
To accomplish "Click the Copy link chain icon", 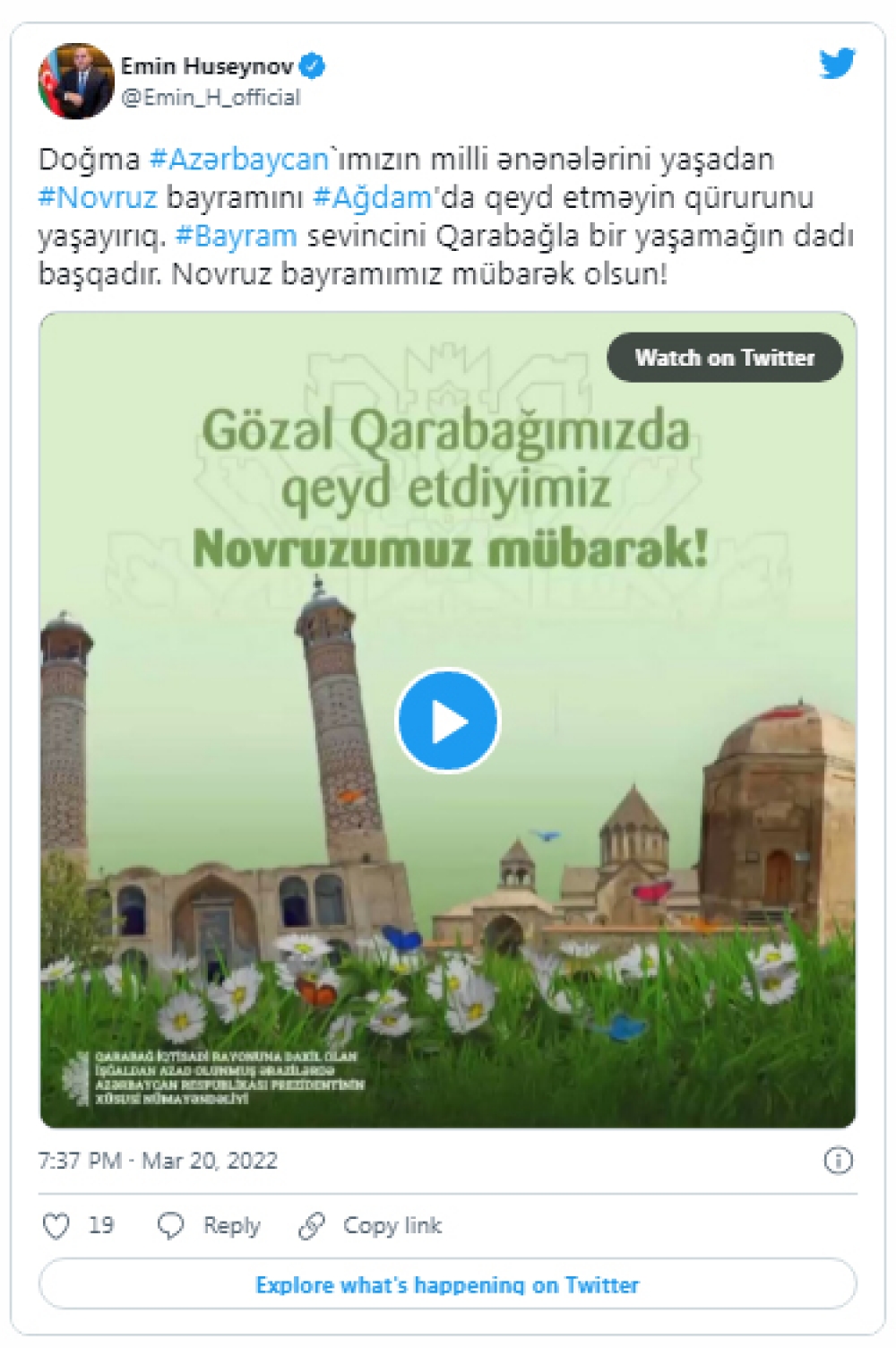I will click(311, 1225).
